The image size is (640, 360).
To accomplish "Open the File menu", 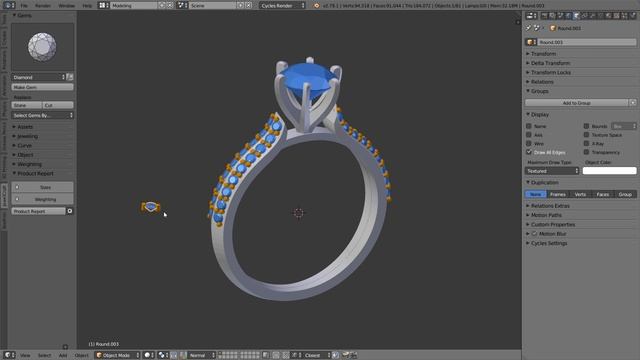I will [24, 6].
